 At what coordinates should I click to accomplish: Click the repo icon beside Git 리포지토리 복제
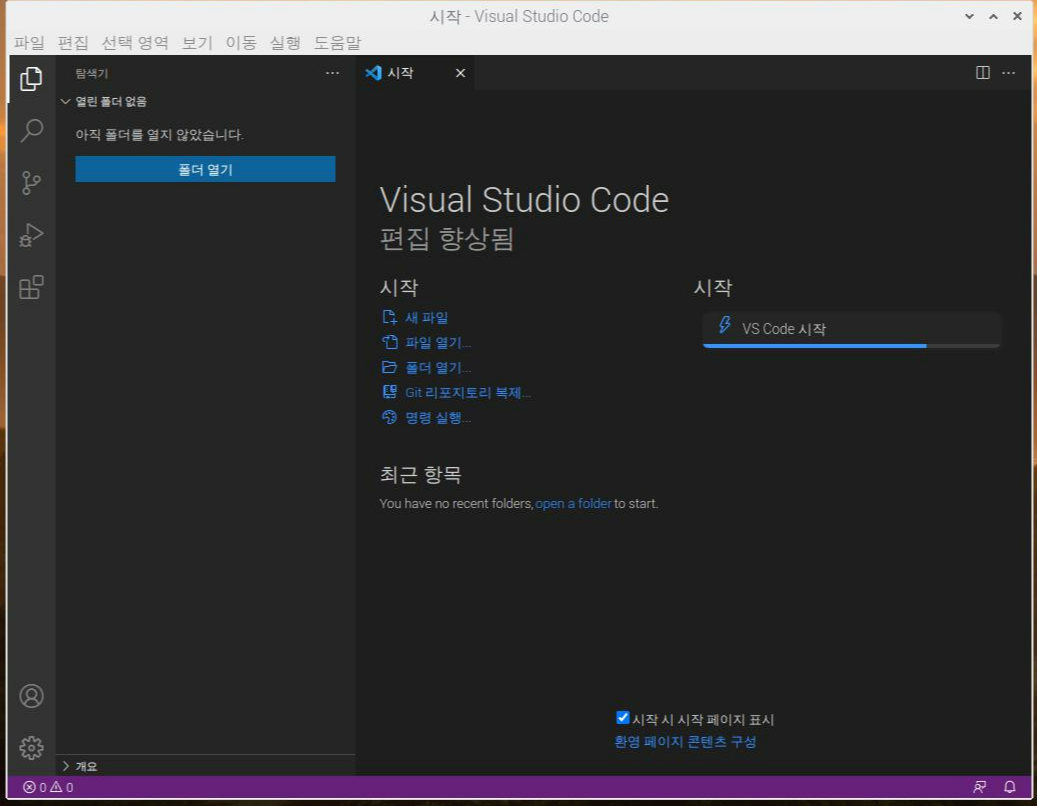[x=390, y=392]
